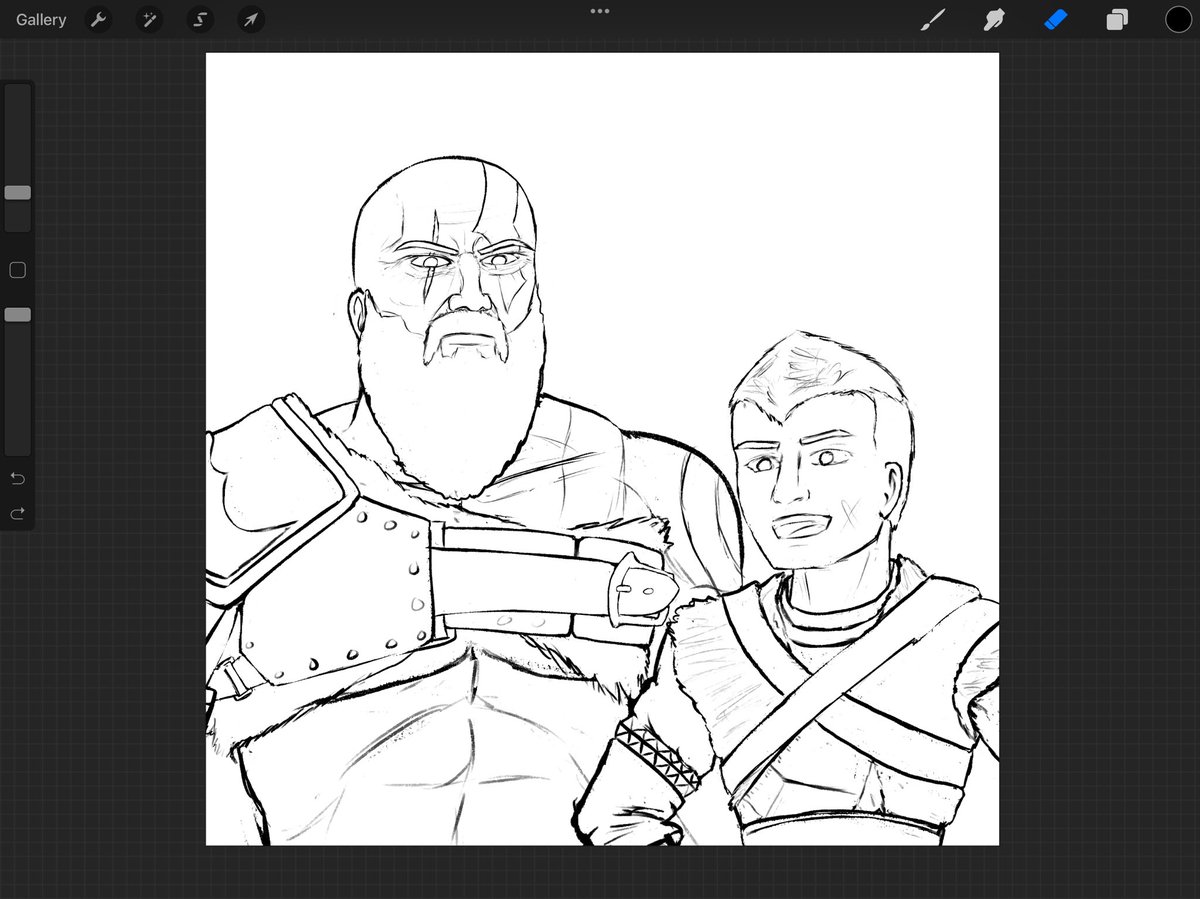1200x899 pixels.
Task: Select the Eraser tool
Action: (1056, 19)
